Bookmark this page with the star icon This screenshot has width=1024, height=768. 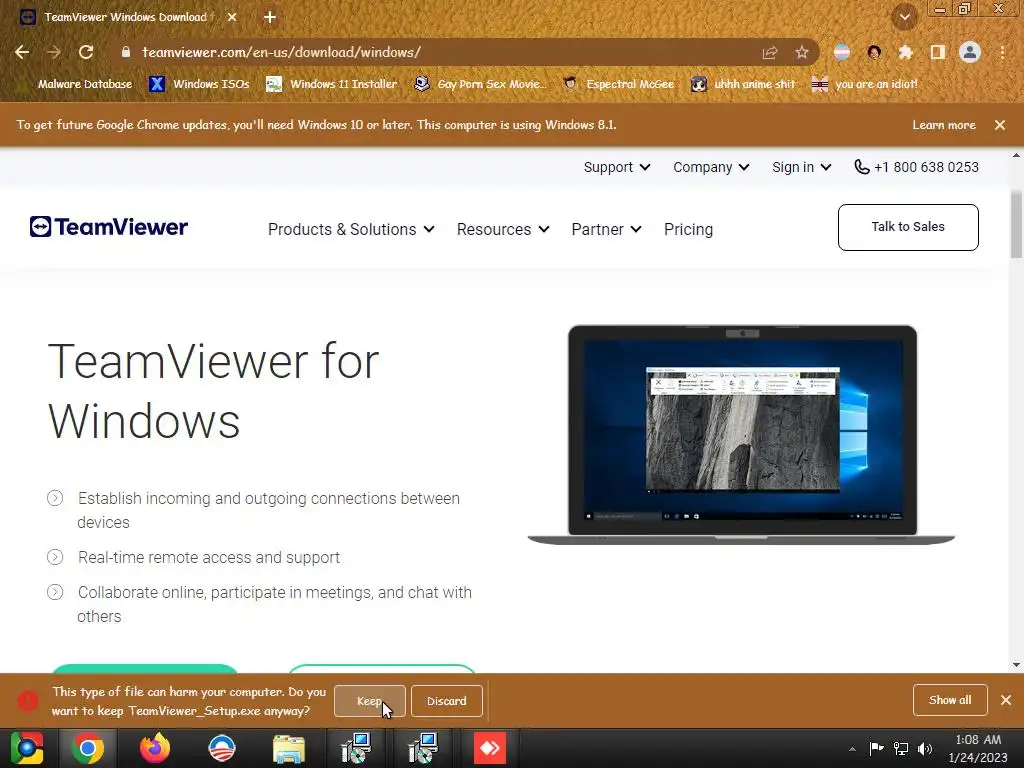[x=802, y=52]
